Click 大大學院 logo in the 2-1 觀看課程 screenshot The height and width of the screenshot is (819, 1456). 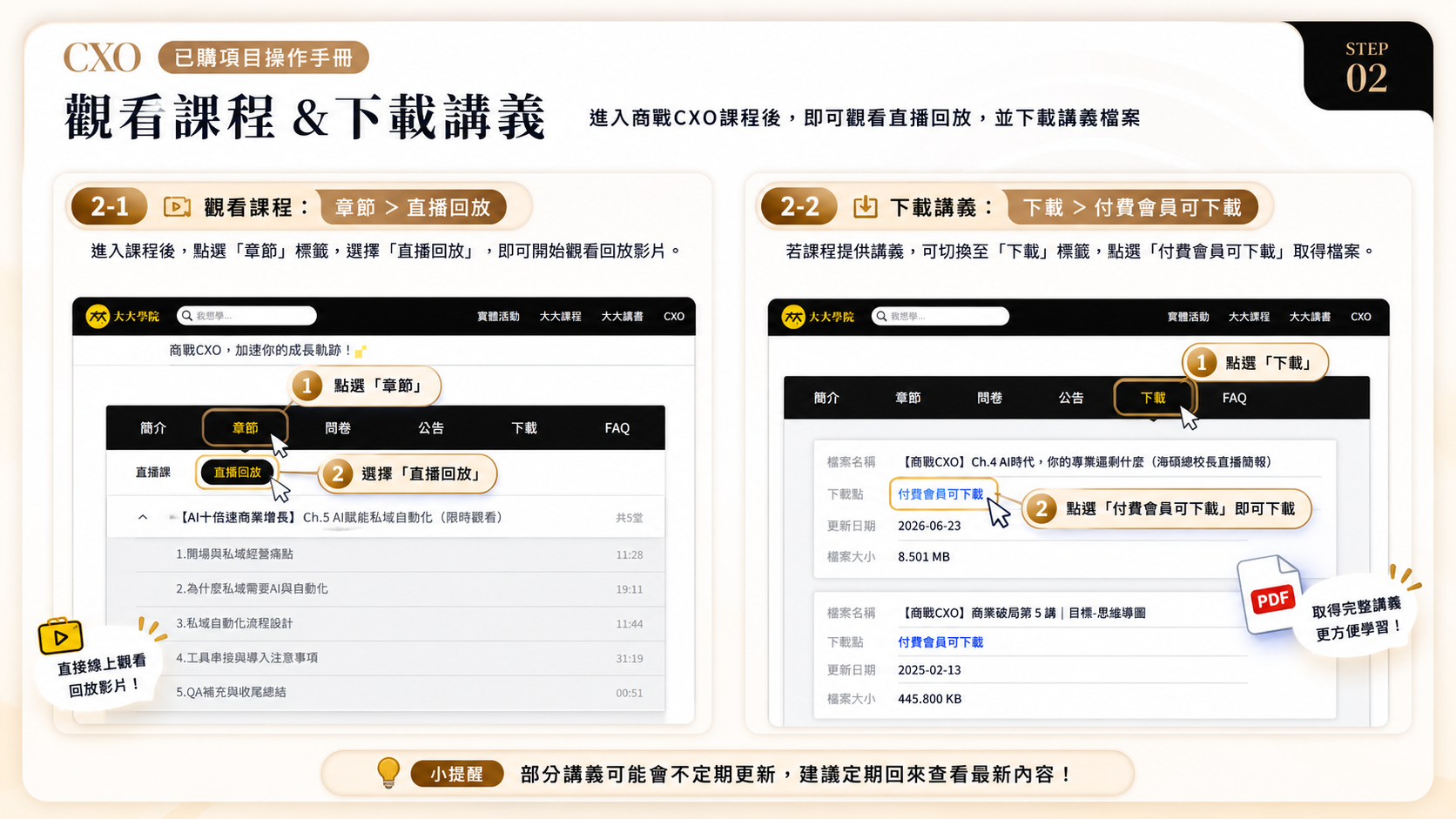(x=123, y=316)
